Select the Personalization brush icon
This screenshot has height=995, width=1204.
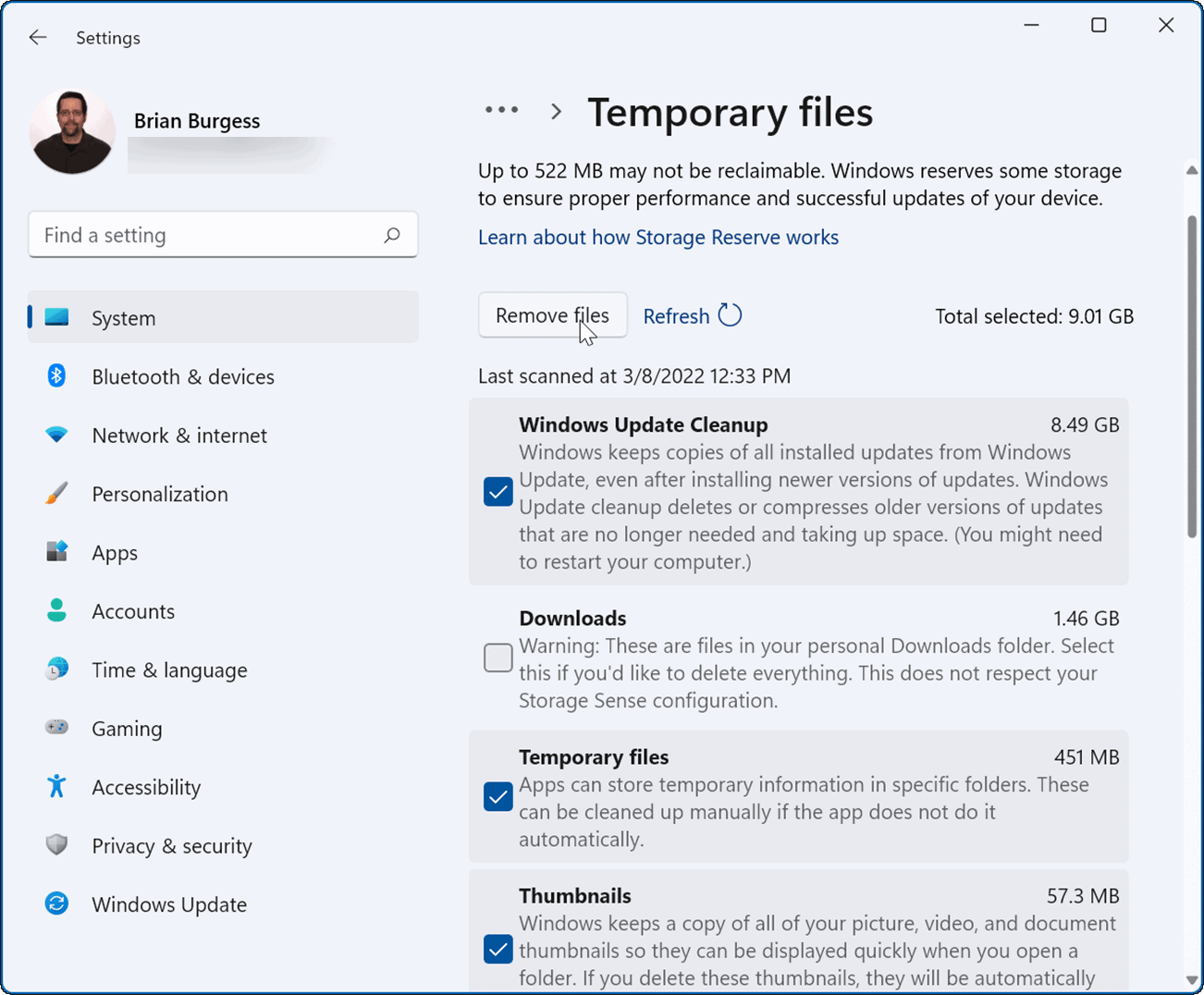click(56, 494)
